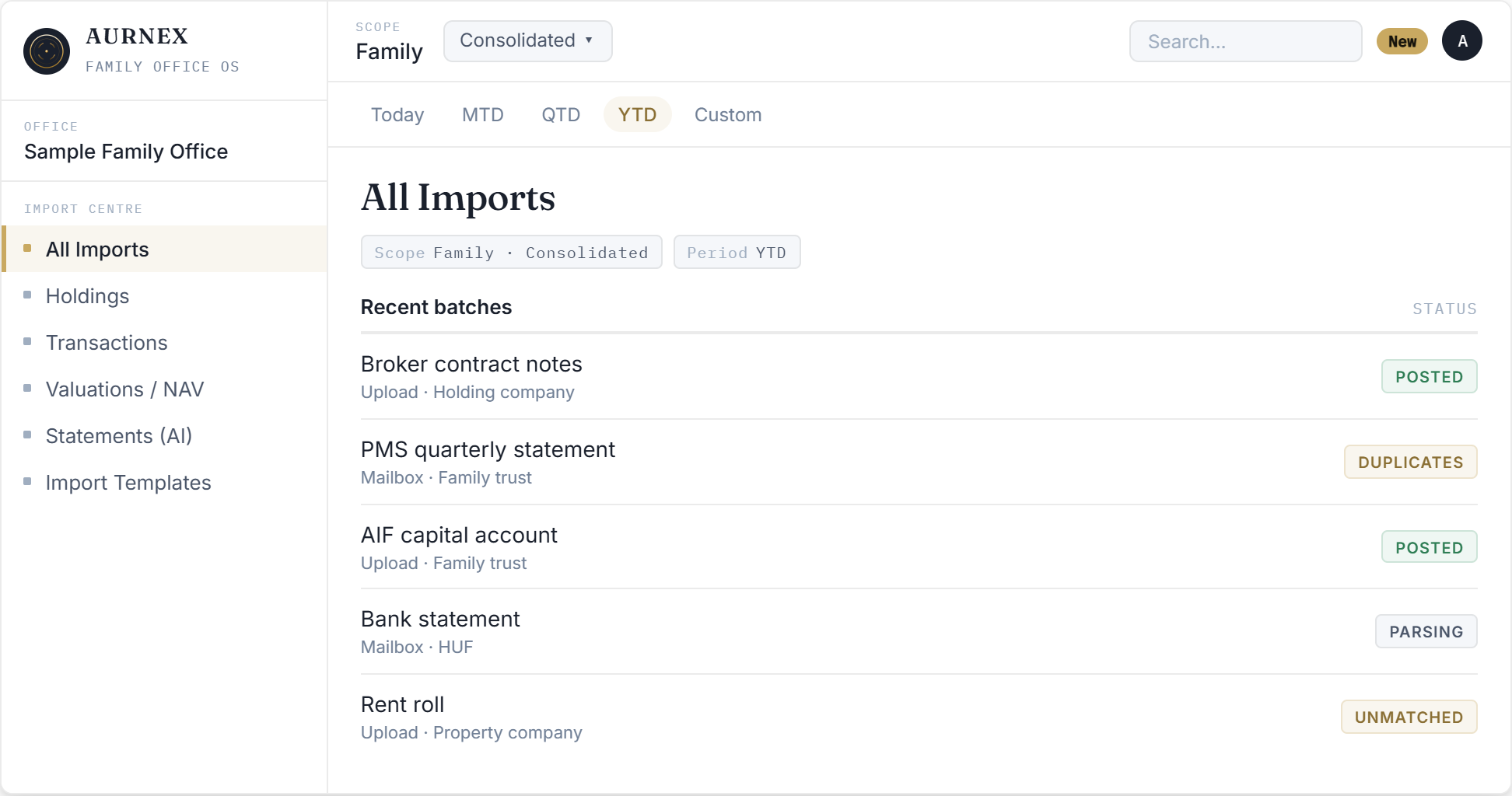This screenshot has width=1512, height=796.
Task: Open the user avatar 'A' menu
Action: pos(1462,40)
